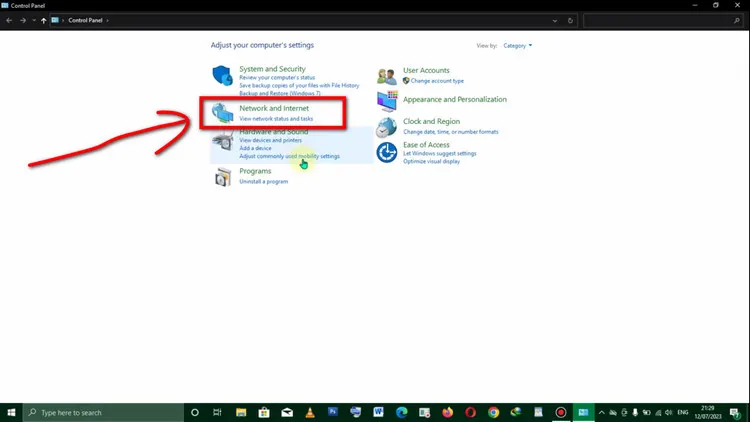Screen dimensions: 750x422
Task: Open Clock and Region category
Action: 431,122
